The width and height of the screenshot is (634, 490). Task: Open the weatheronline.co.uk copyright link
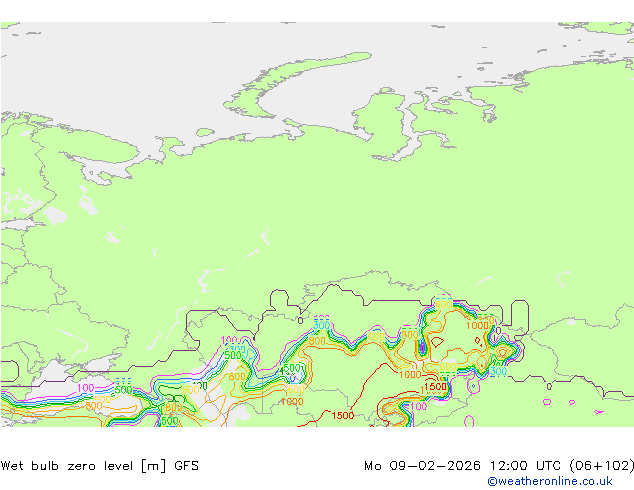coord(550,481)
